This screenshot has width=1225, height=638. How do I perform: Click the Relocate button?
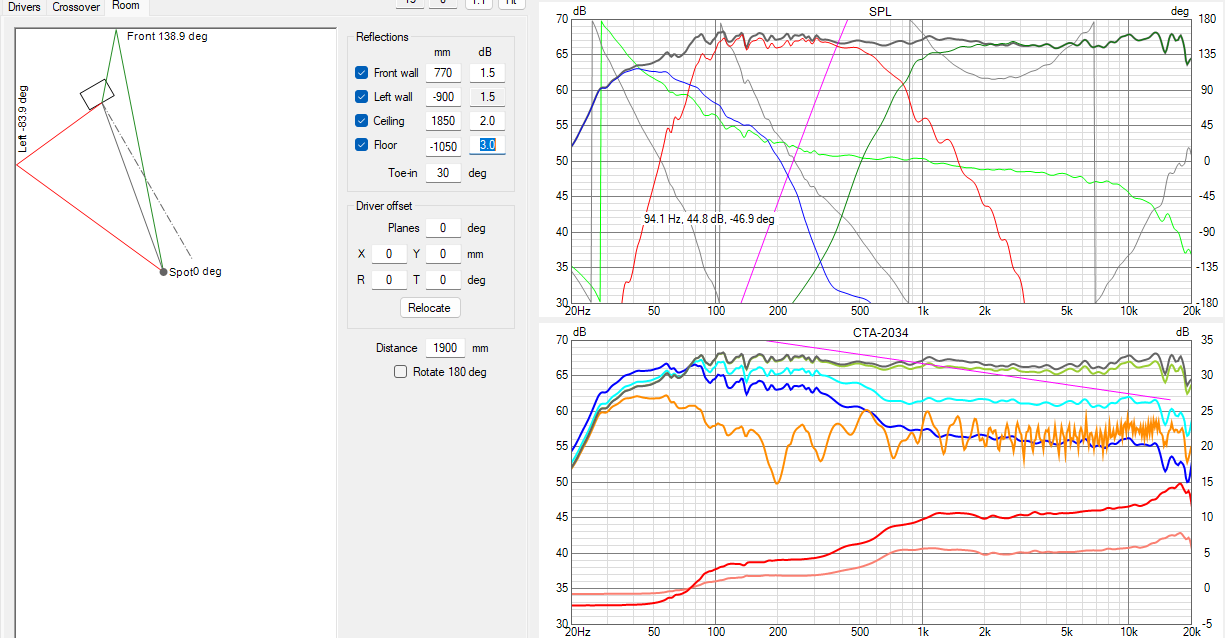tap(429, 308)
